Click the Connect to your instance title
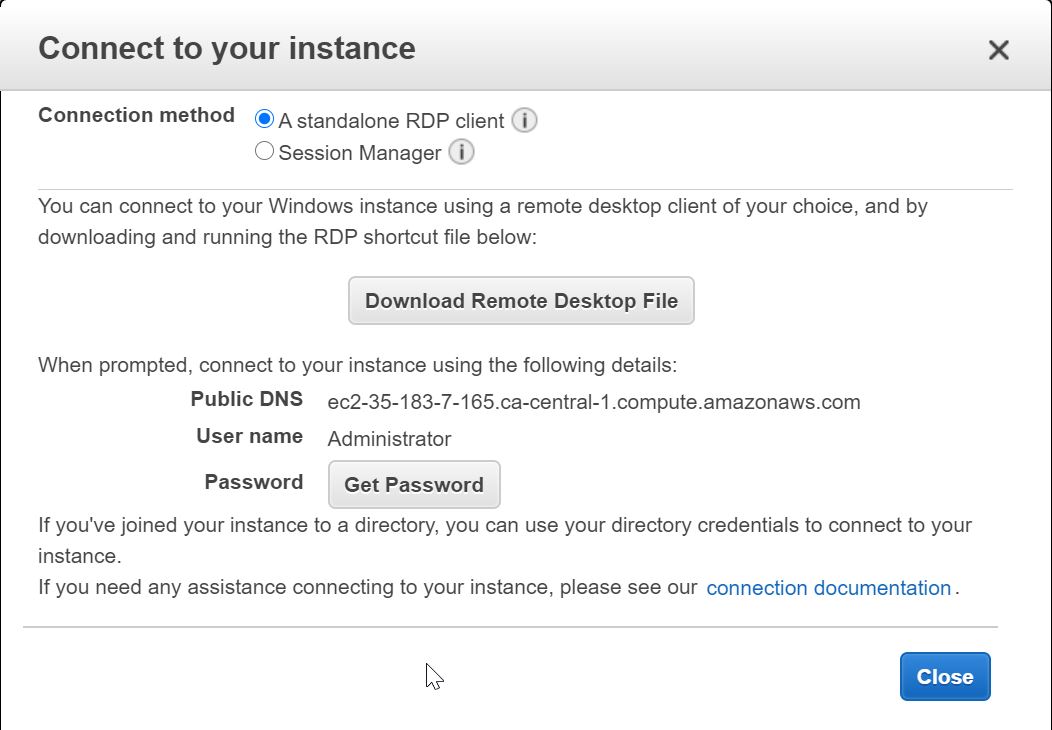This screenshot has width=1052, height=730. [x=227, y=47]
